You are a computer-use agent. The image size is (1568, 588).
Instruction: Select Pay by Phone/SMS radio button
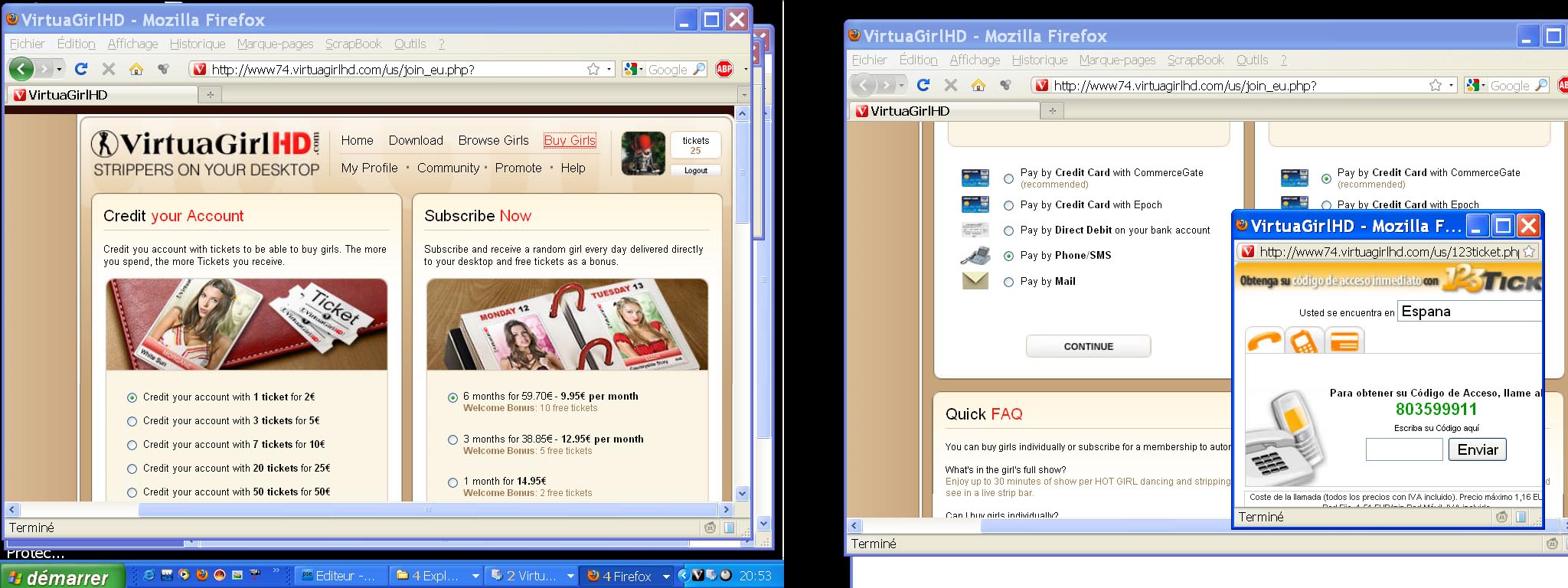(x=1008, y=256)
